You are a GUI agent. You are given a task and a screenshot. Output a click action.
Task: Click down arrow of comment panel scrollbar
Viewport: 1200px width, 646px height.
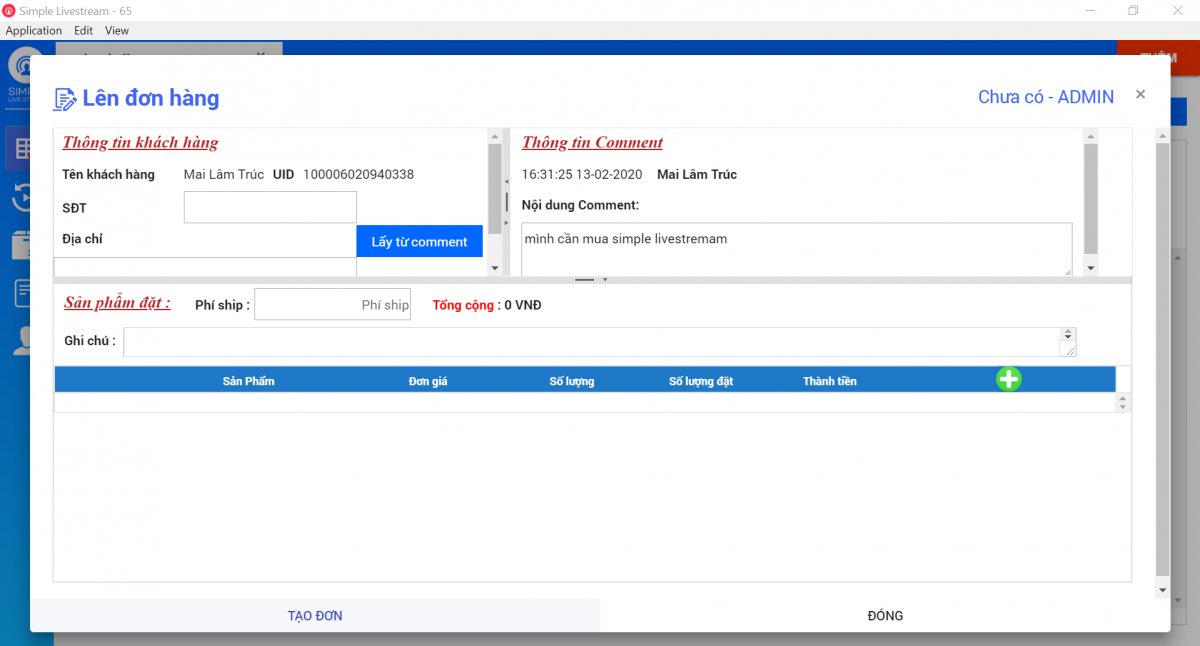point(1091,268)
